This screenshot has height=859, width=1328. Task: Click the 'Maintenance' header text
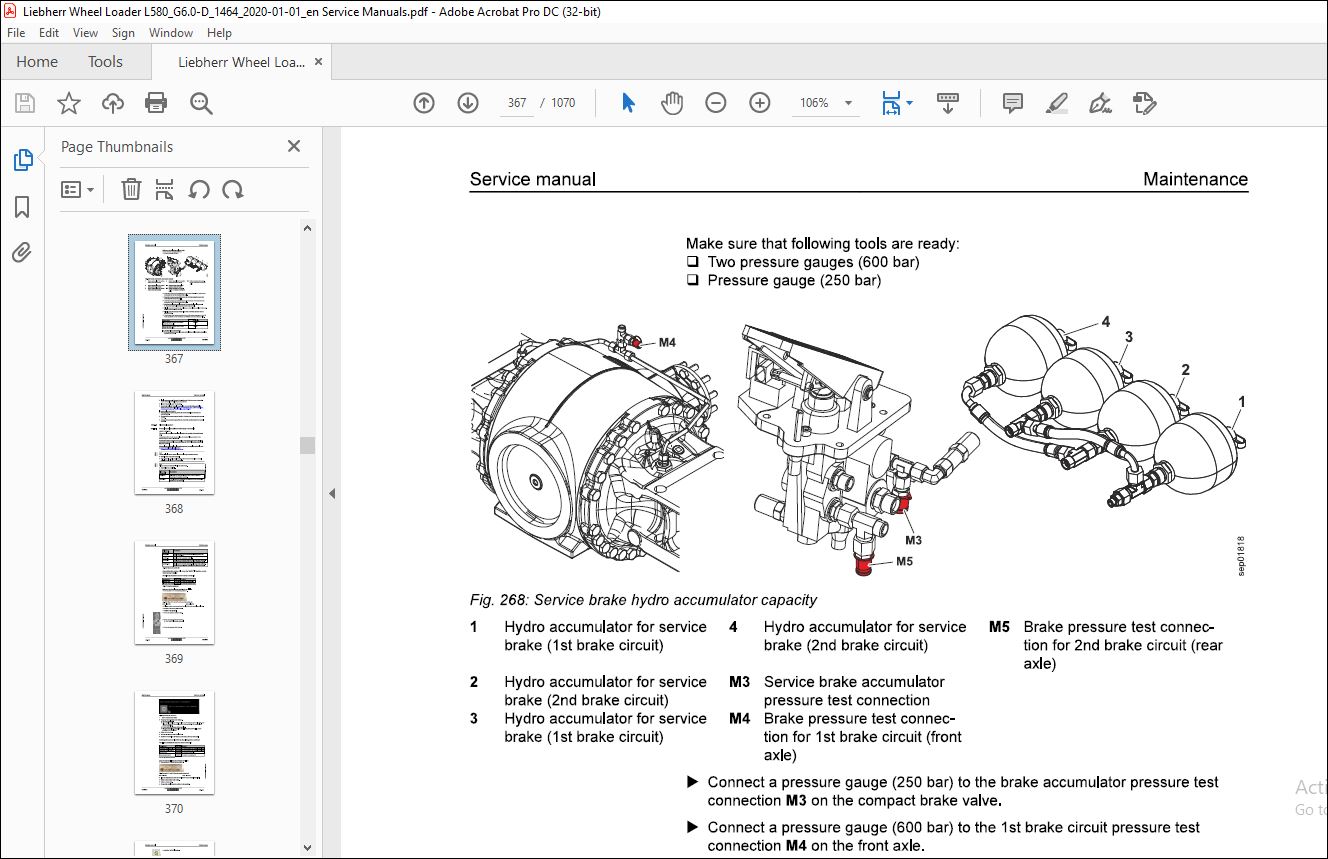point(1196,180)
